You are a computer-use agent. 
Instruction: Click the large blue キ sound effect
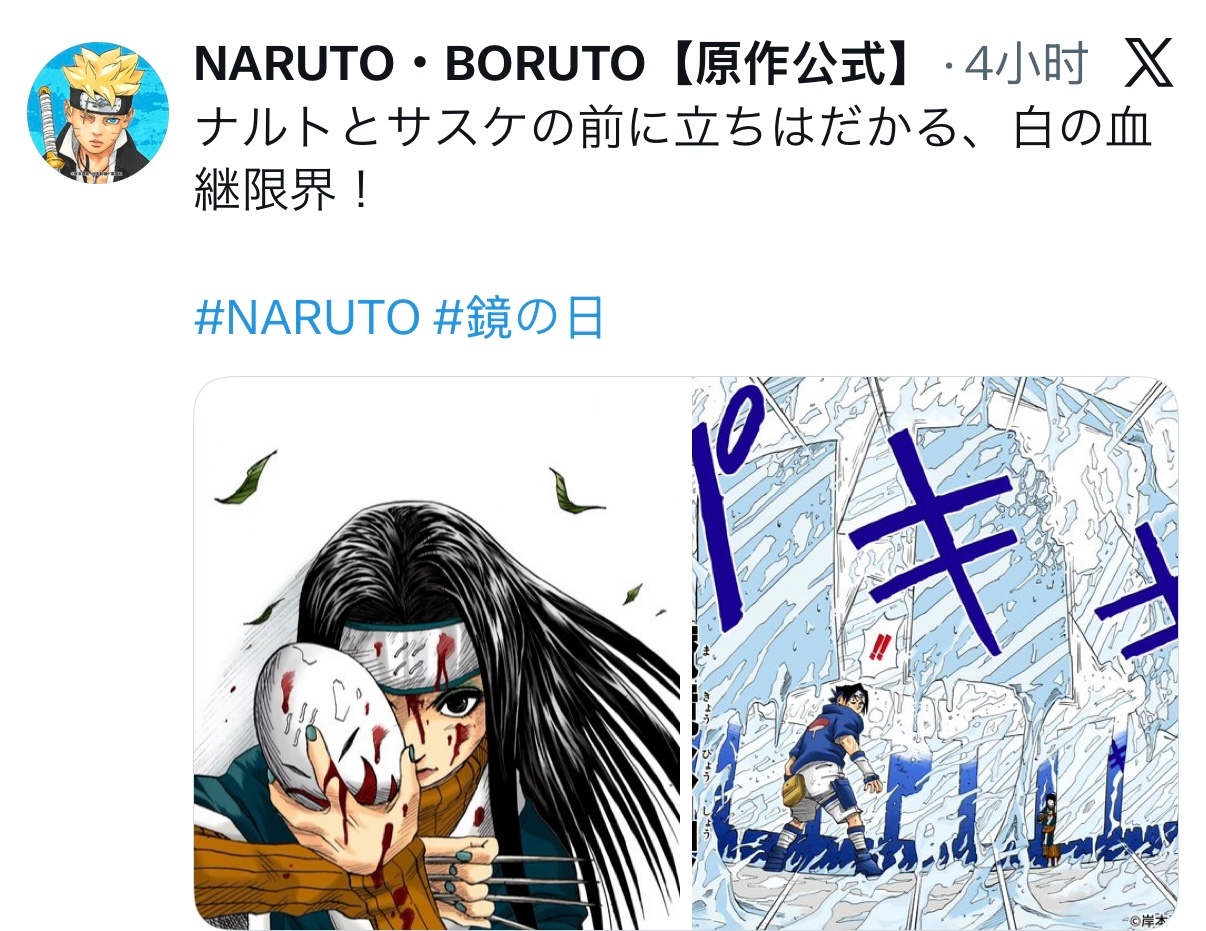tap(936, 541)
